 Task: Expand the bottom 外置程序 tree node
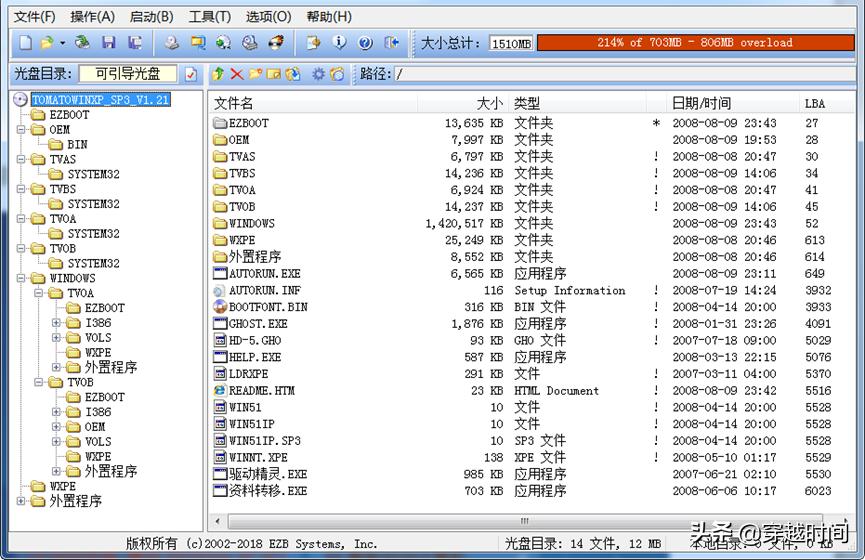(23, 501)
